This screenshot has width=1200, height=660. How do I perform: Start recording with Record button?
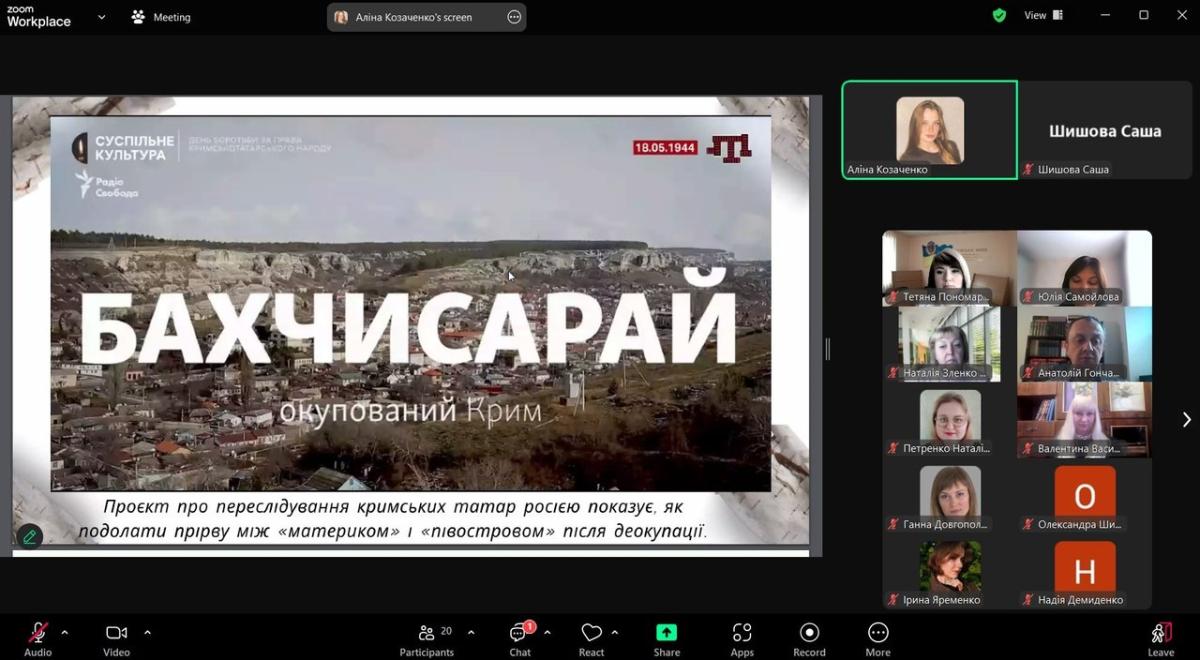tap(809, 637)
